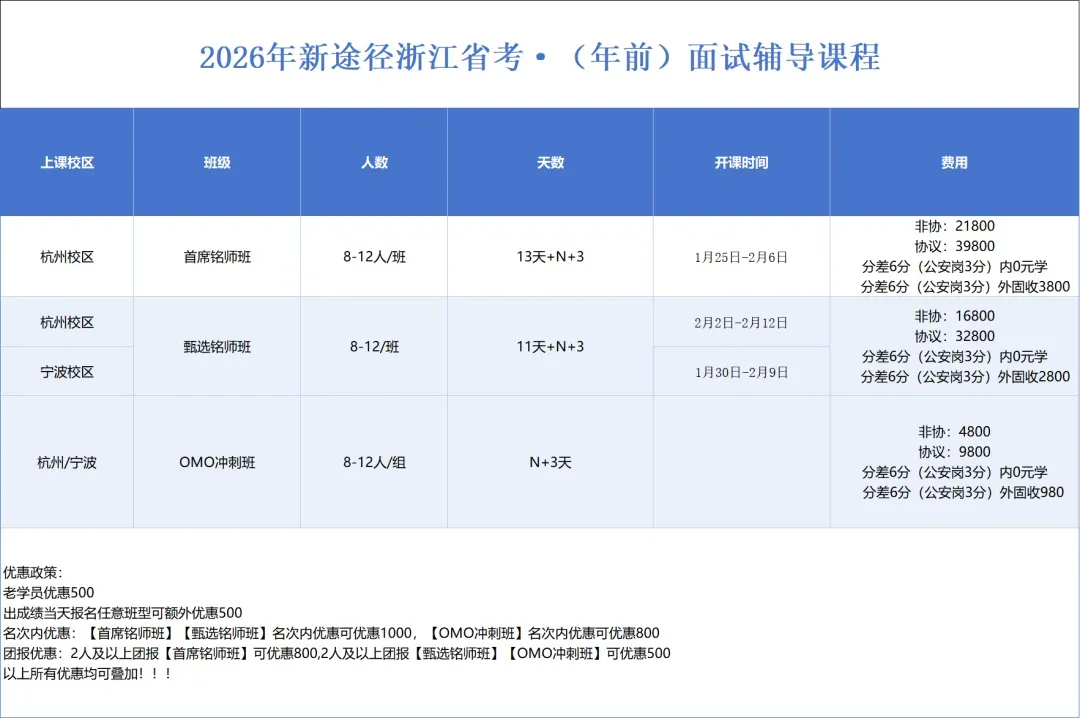Screen dimensions: 1080x718
Task: Click the 非协：4800 fee line
Action: click(x=955, y=432)
